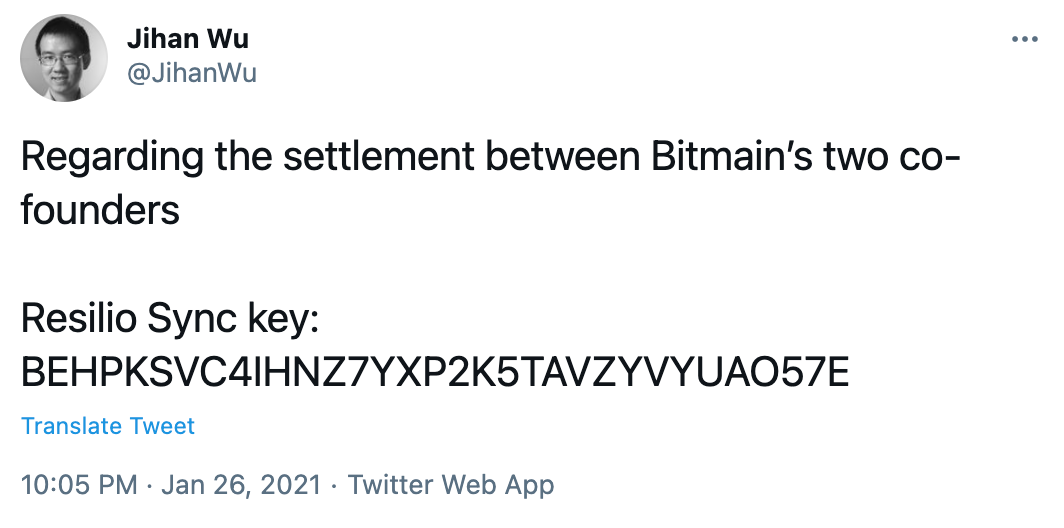Click the word "settlement" in the tweet body

(379, 156)
